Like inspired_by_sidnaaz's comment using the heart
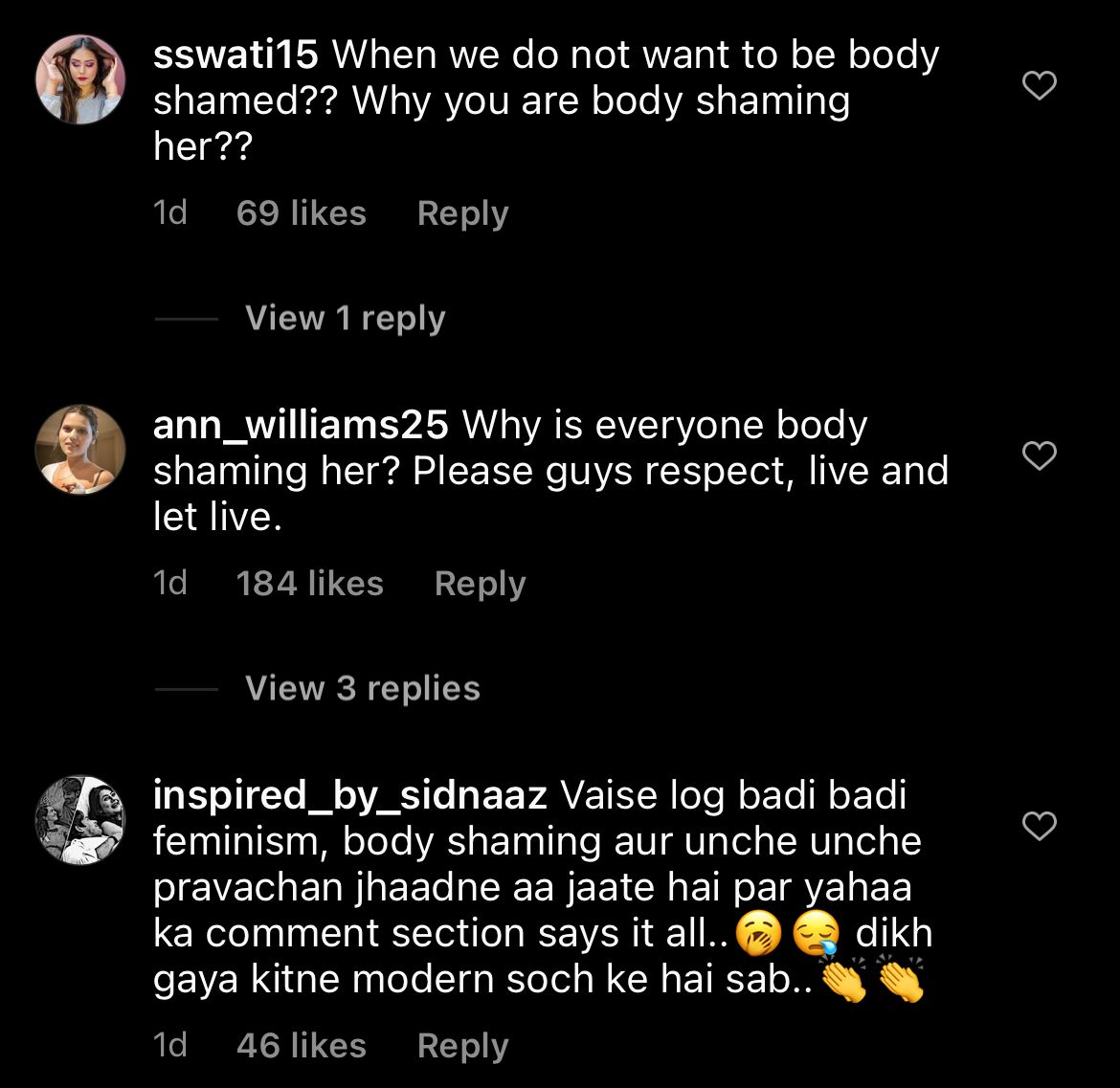1120x1088 pixels. pyautogui.click(x=1040, y=825)
